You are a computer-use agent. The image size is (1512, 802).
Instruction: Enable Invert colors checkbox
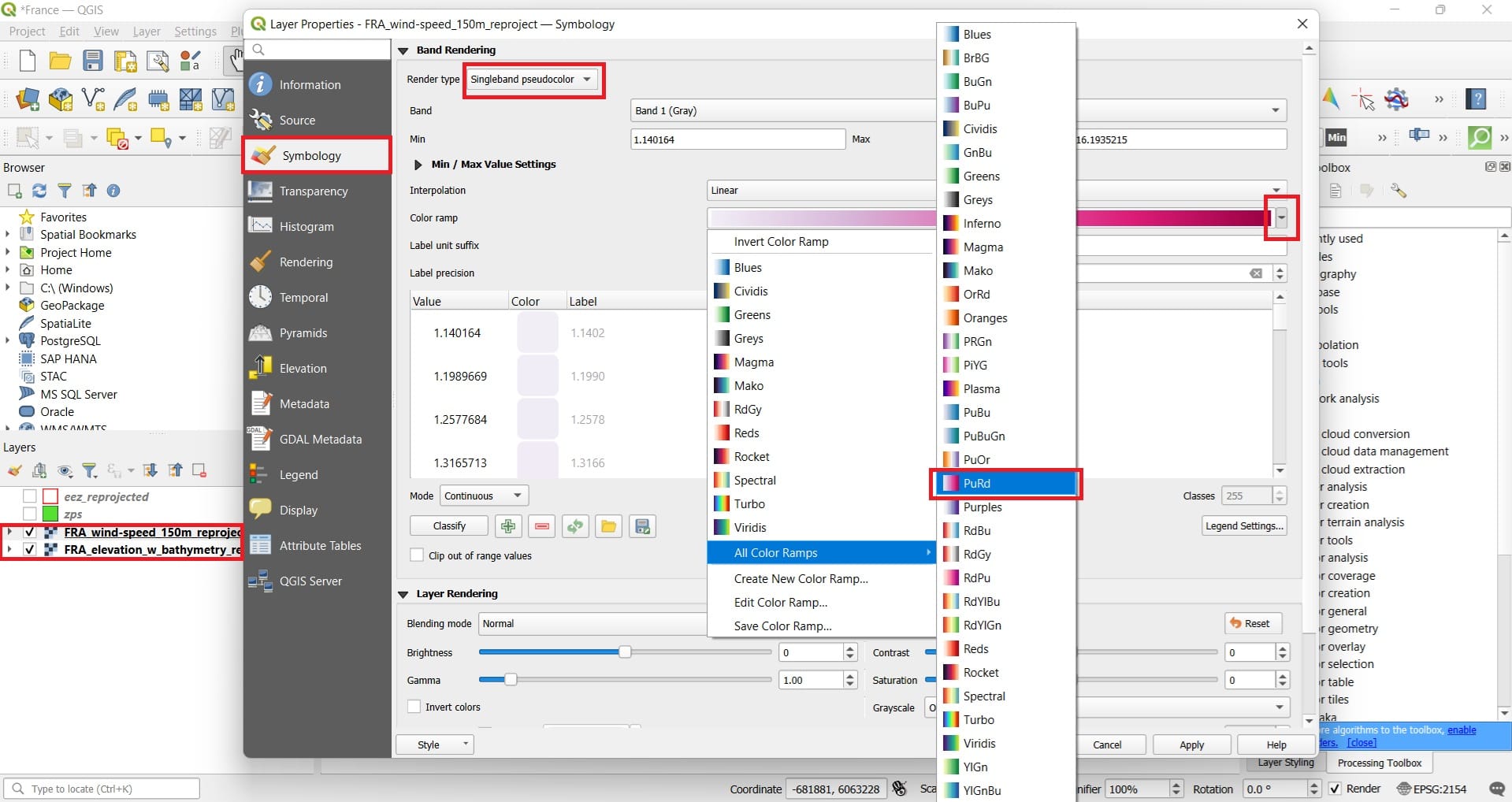coord(414,707)
